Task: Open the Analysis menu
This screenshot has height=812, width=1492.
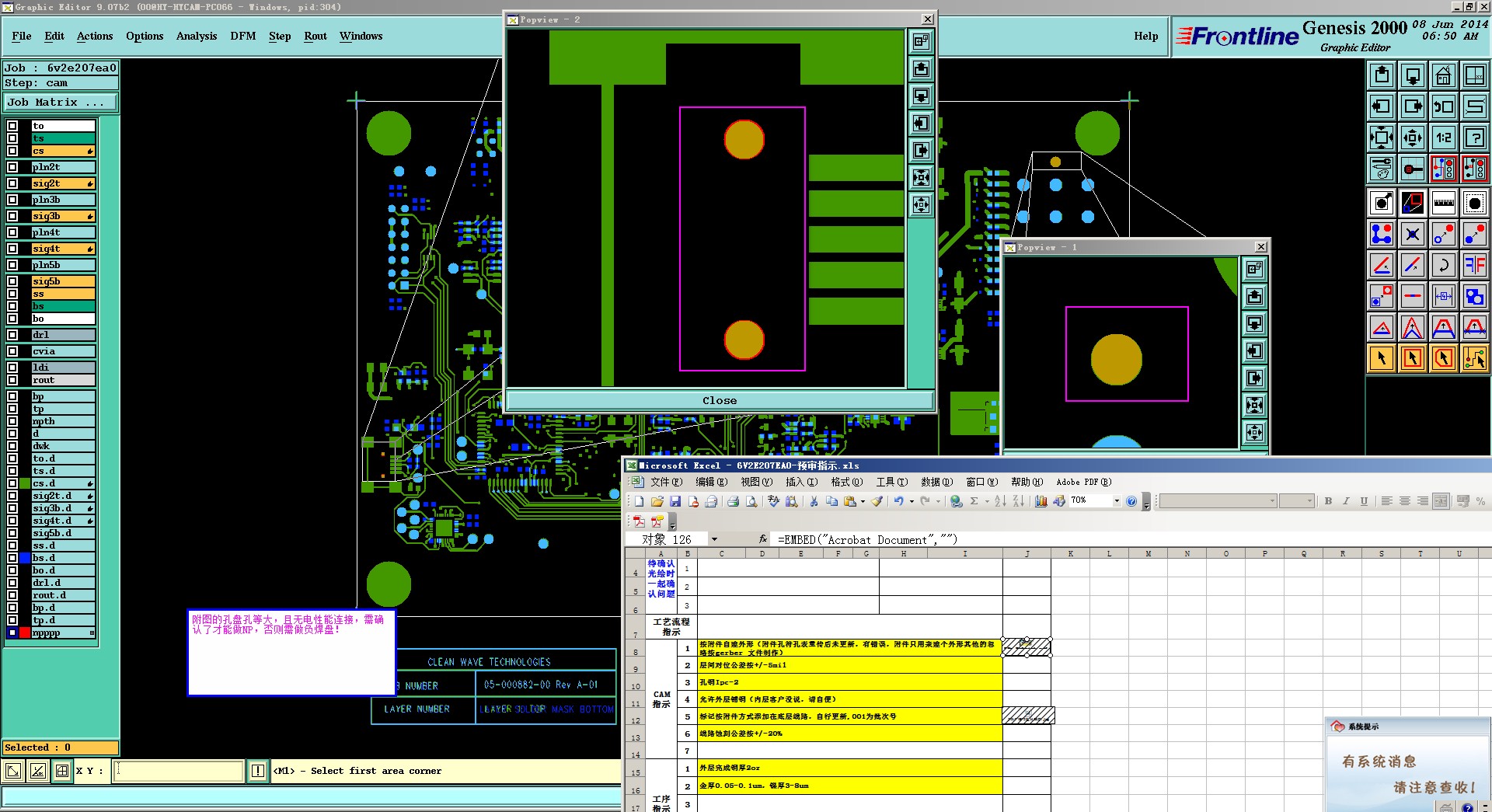Action: 196,36
